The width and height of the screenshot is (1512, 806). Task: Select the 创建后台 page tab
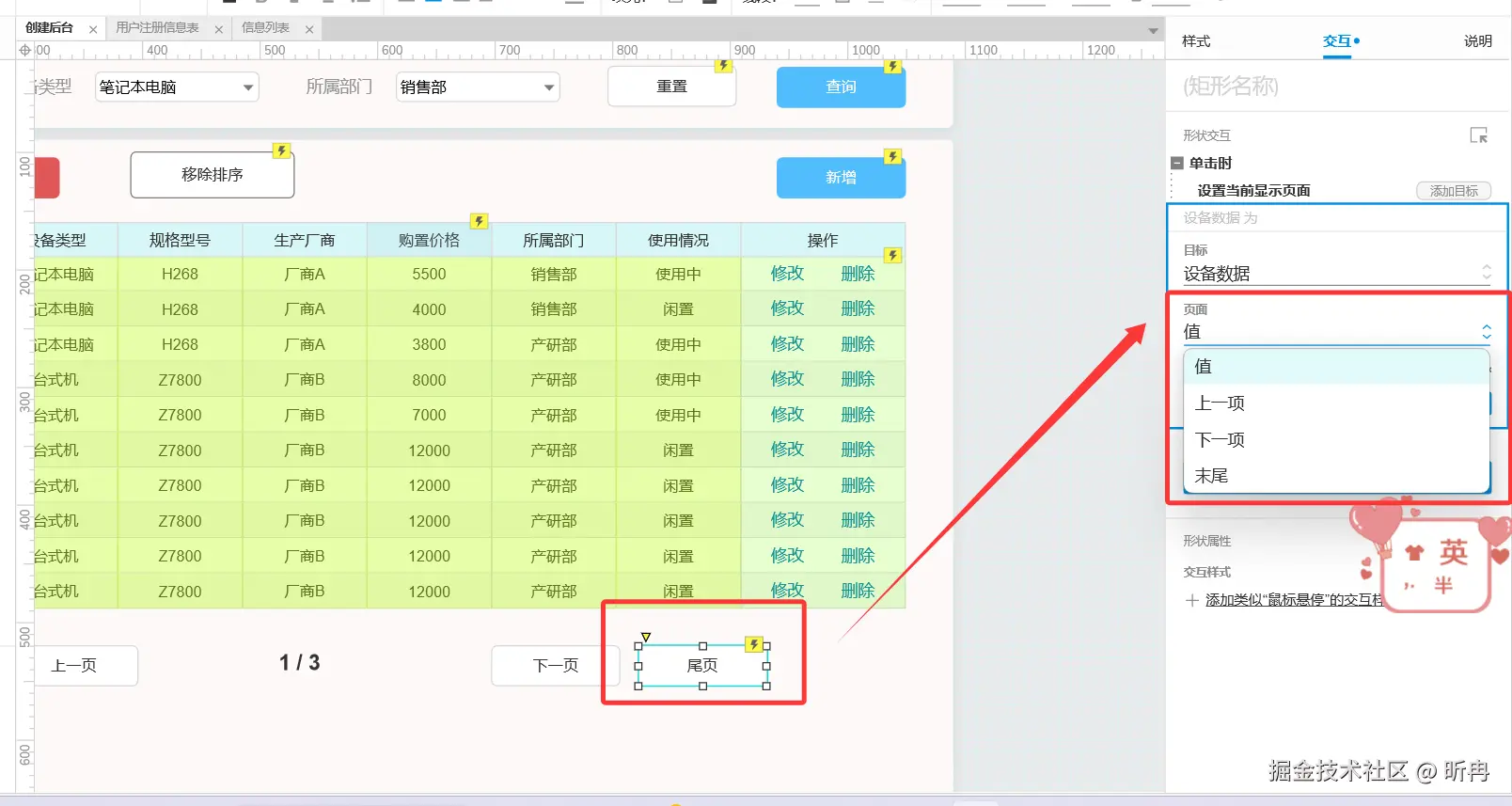tap(49, 28)
